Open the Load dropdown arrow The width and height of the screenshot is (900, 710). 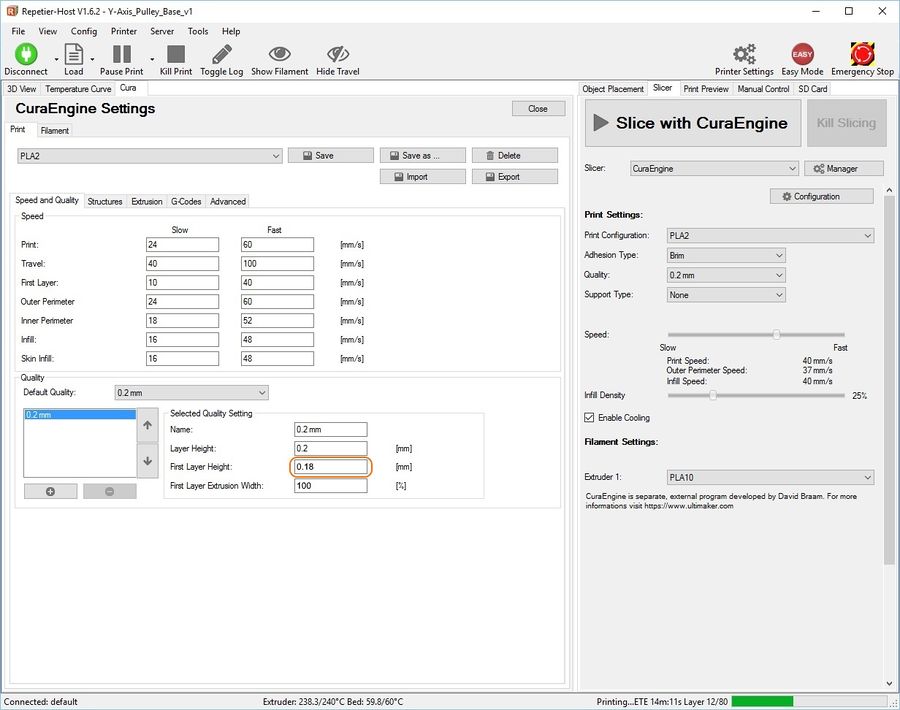(x=92, y=59)
